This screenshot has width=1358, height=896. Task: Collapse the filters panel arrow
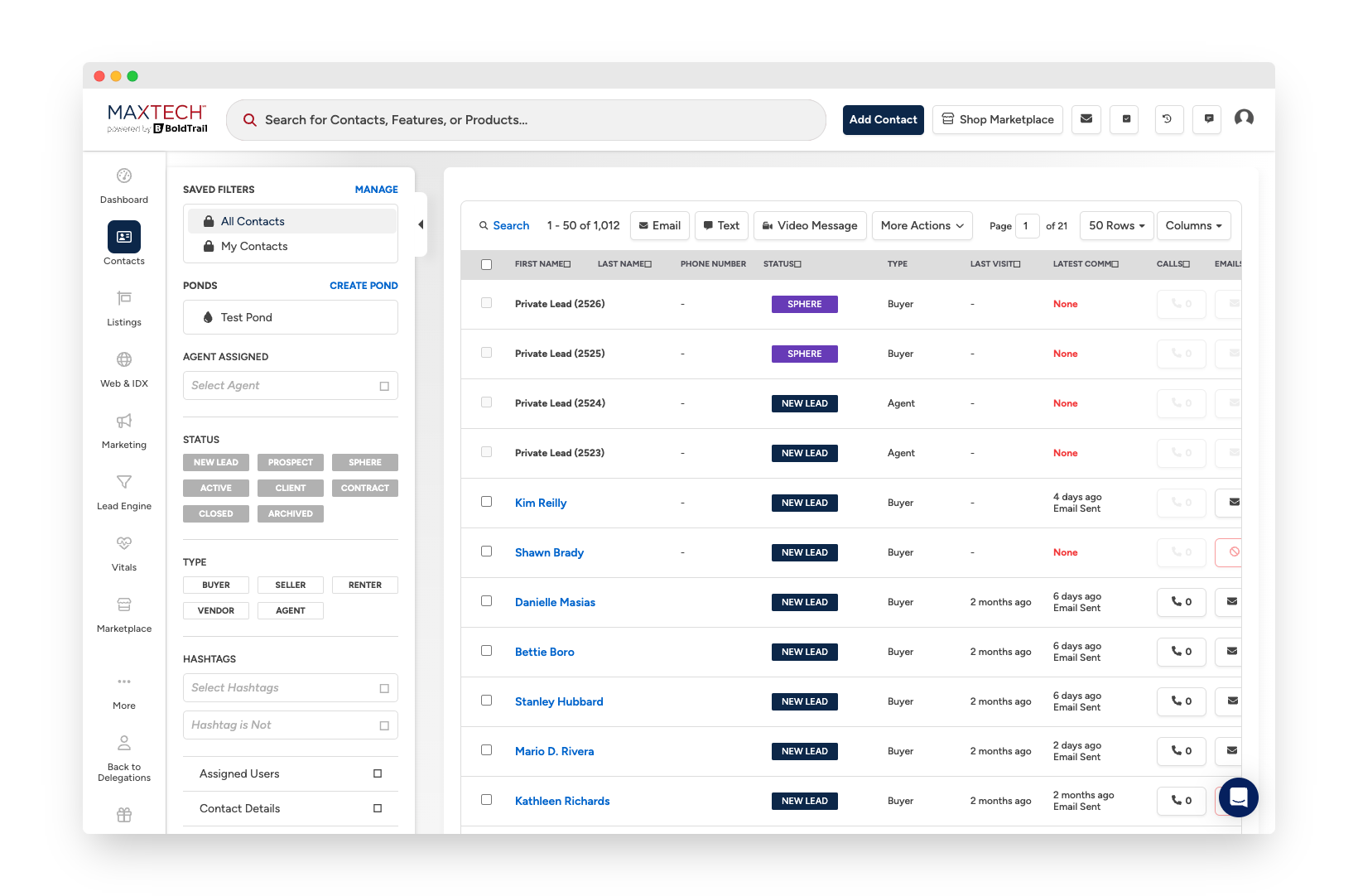(421, 224)
